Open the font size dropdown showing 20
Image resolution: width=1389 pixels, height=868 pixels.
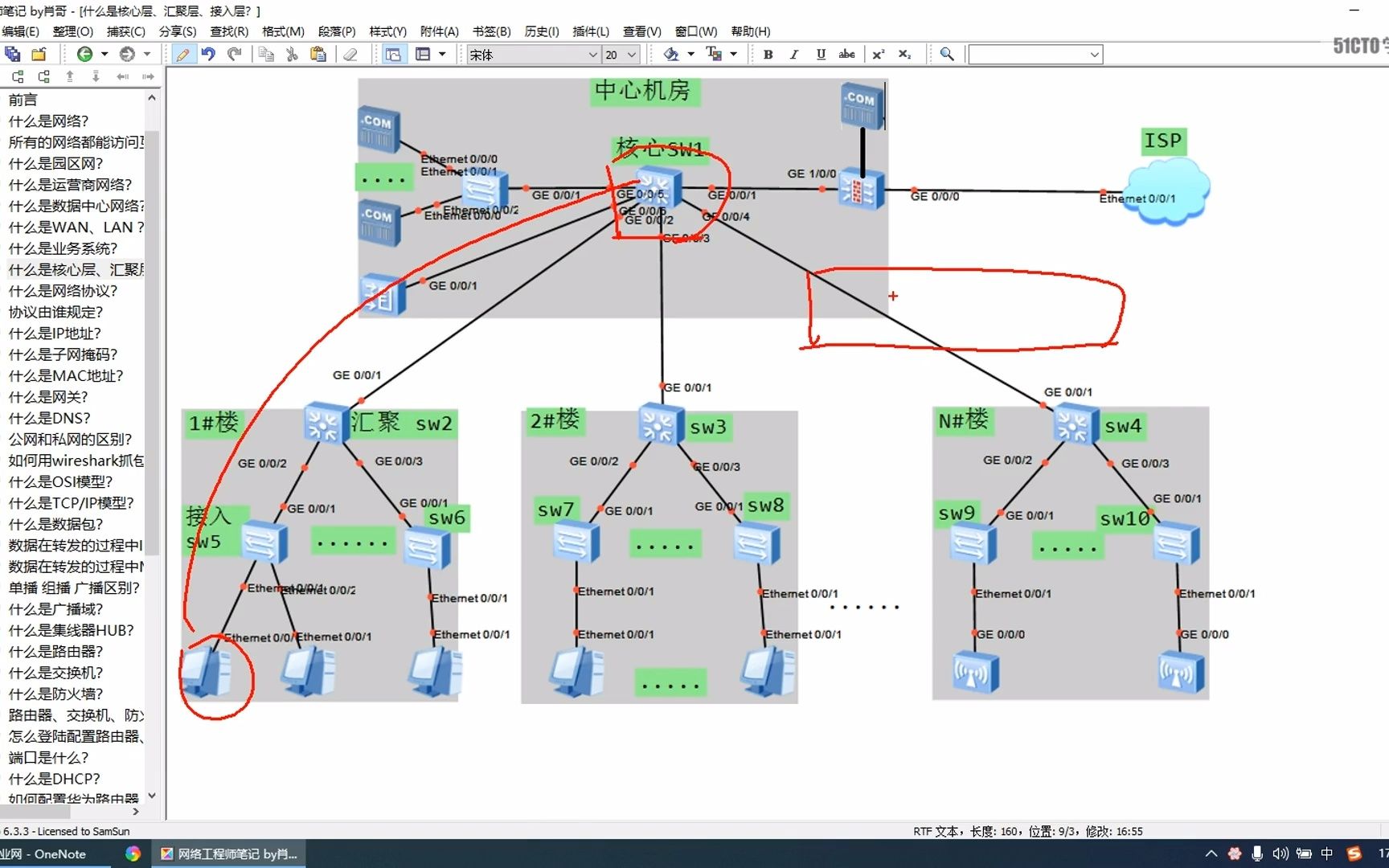[632, 55]
